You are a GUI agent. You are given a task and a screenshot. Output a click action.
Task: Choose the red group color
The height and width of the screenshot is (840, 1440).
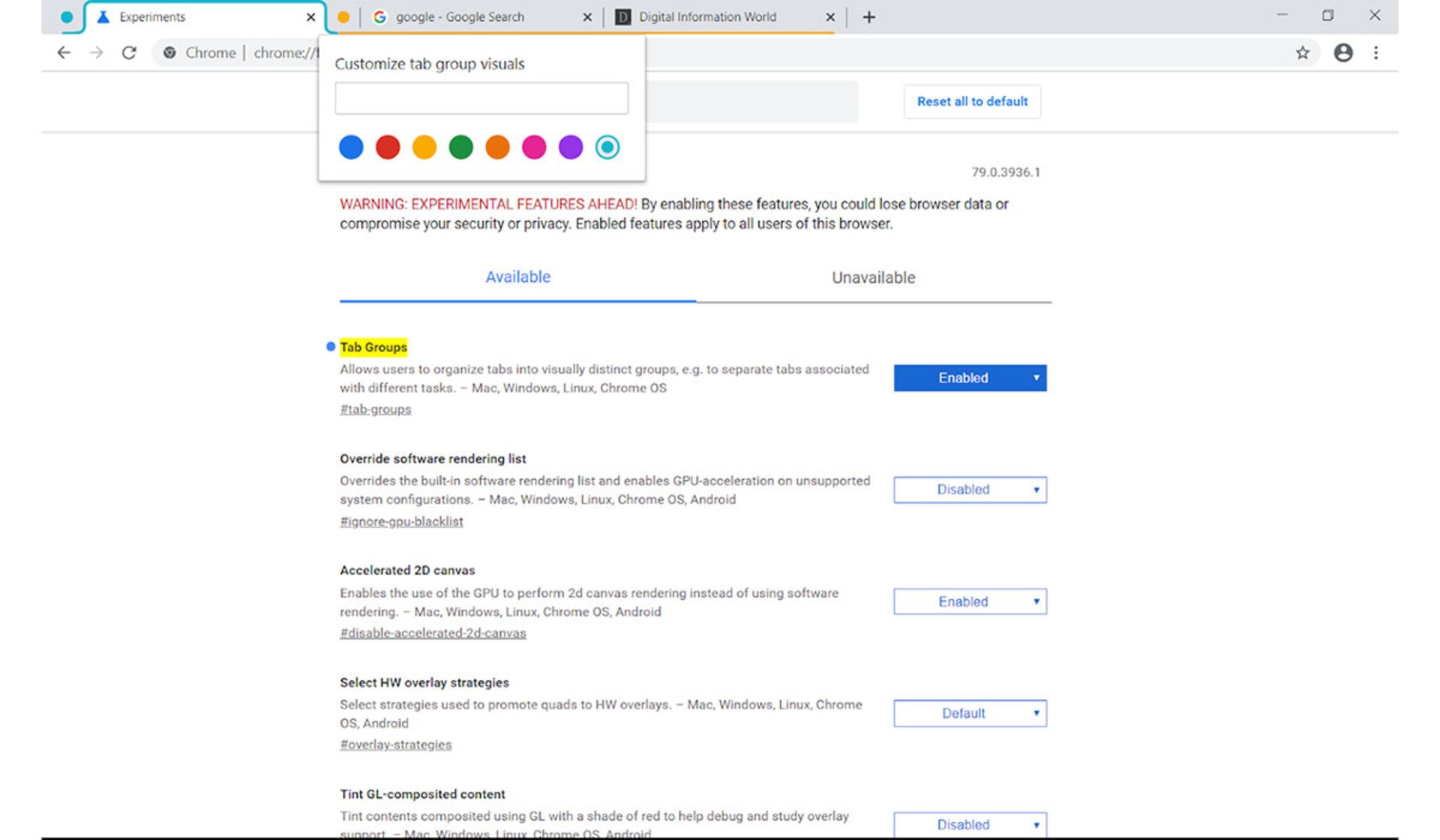click(388, 147)
